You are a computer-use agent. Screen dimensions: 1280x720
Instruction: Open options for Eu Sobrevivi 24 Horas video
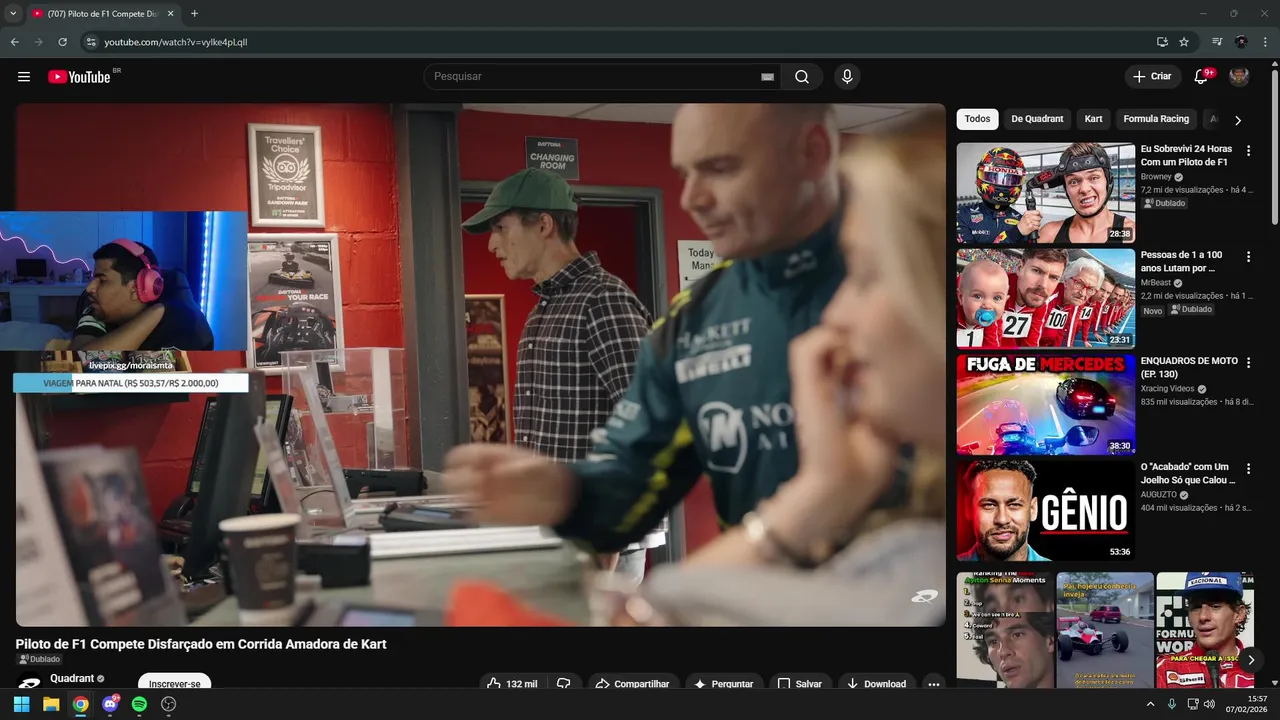pos(1248,151)
